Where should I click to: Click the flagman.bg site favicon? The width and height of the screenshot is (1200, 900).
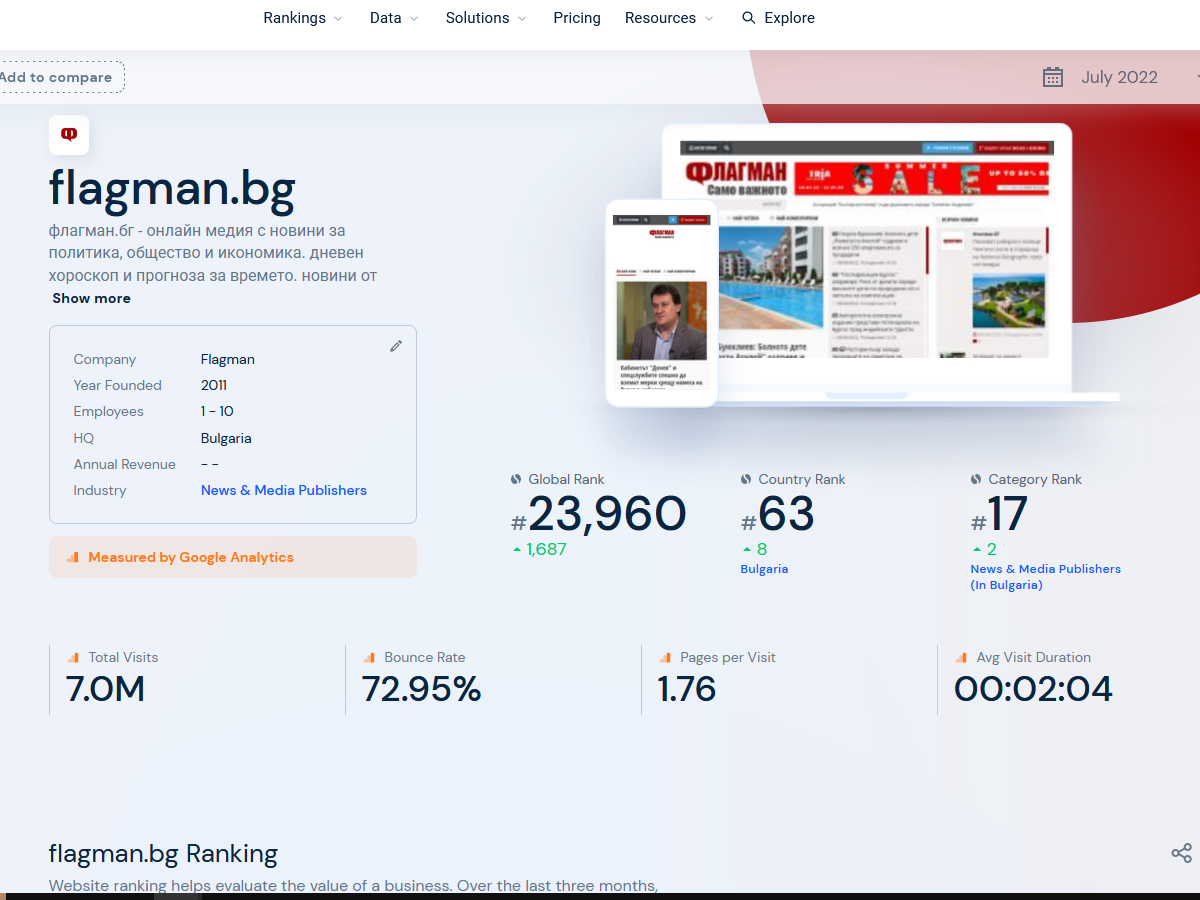point(69,135)
